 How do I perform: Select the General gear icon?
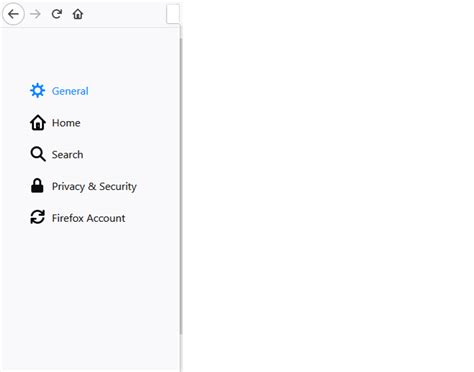point(37,90)
